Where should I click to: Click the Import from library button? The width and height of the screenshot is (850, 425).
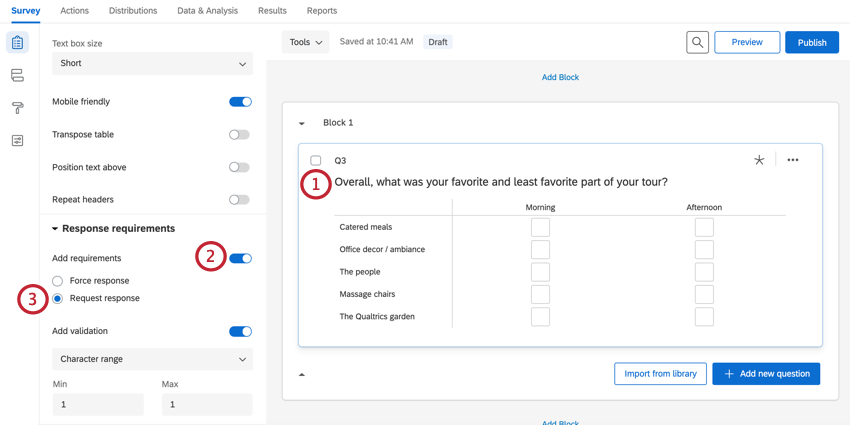point(660,374)
